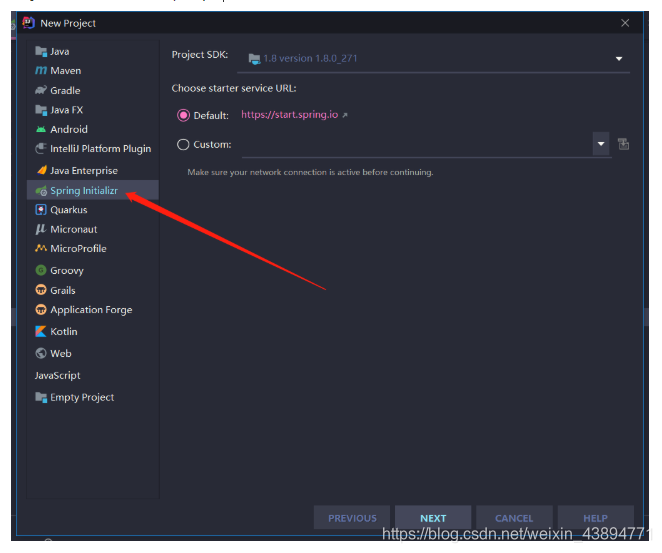
Task: Open the Project SDK dropdown arrow
Action: tap(619, 59)
